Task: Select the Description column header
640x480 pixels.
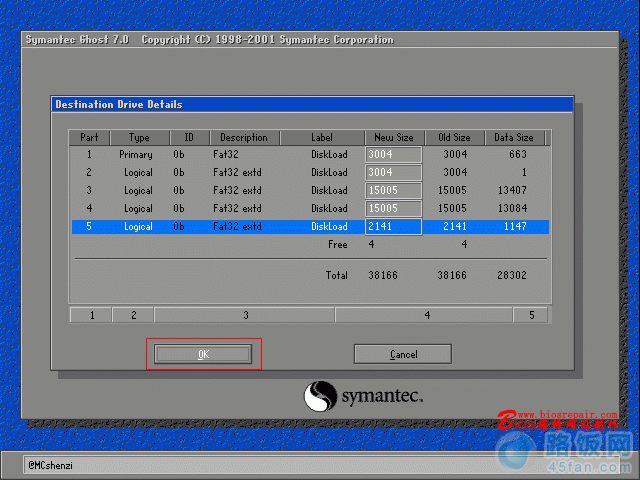Action: pos(244,138)
